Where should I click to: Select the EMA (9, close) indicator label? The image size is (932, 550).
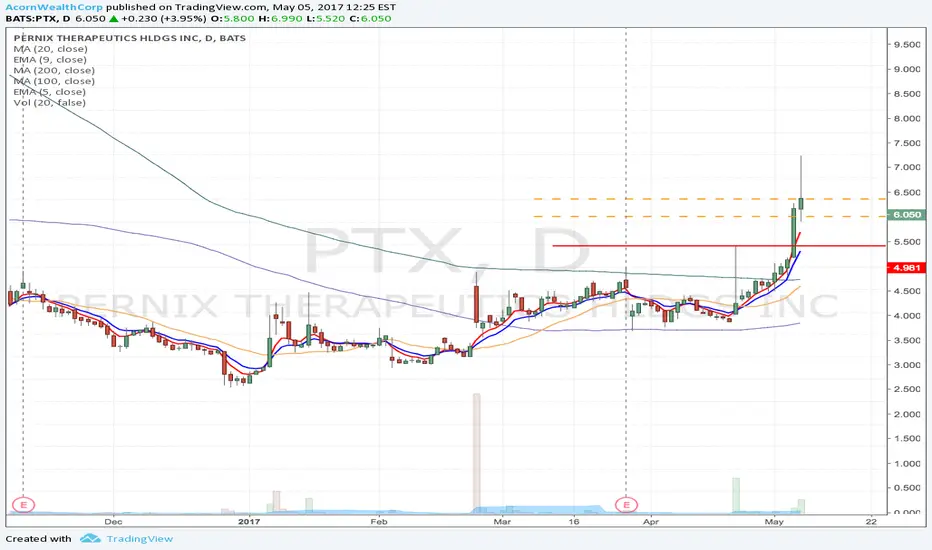[50, 59]
